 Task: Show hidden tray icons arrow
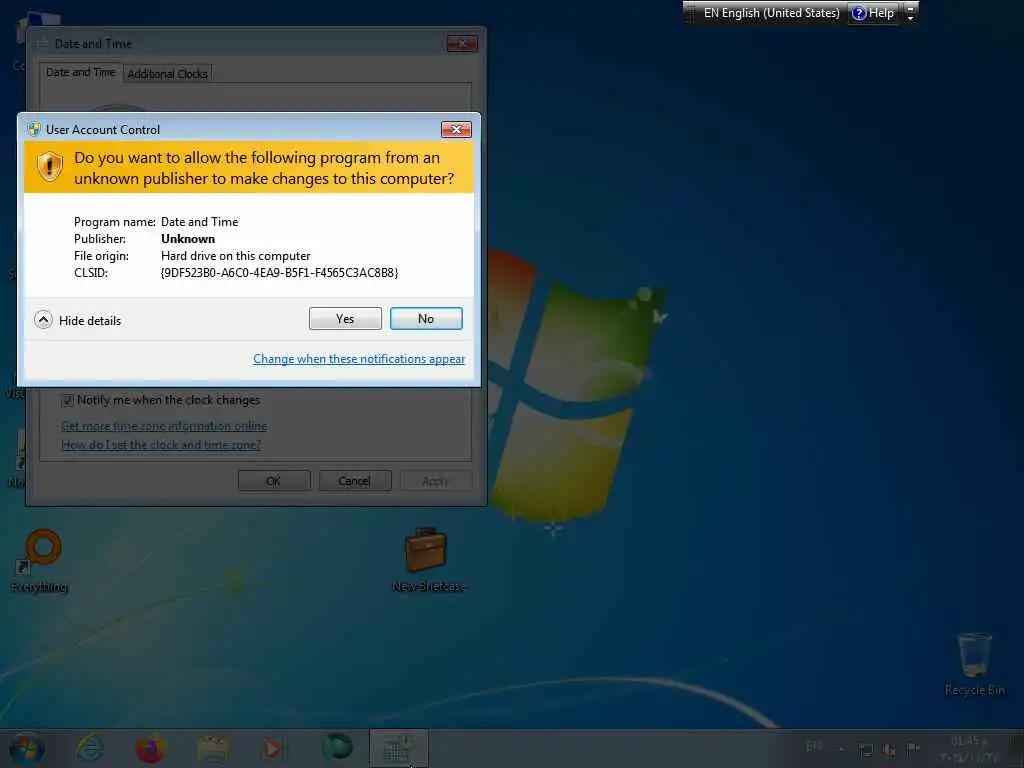click(x=842, y=748)
